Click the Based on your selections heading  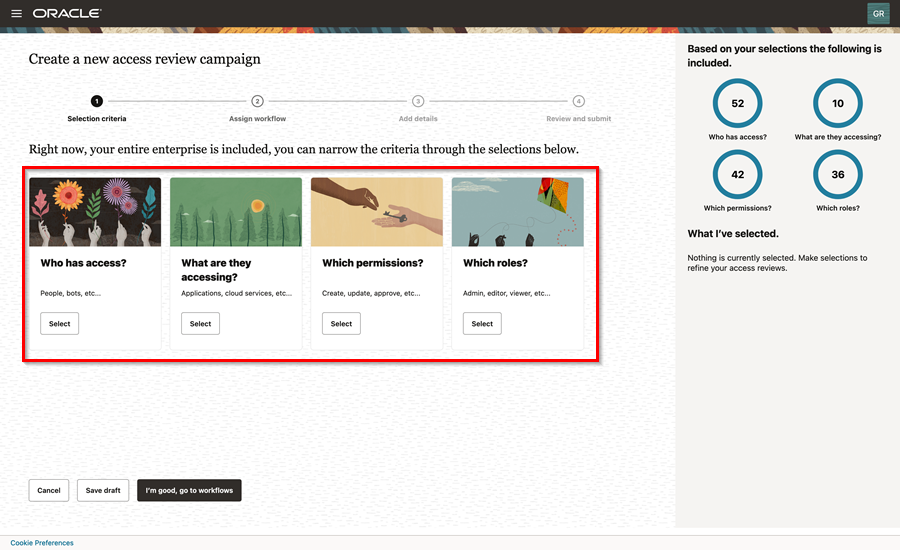click(x=785, y=56)
